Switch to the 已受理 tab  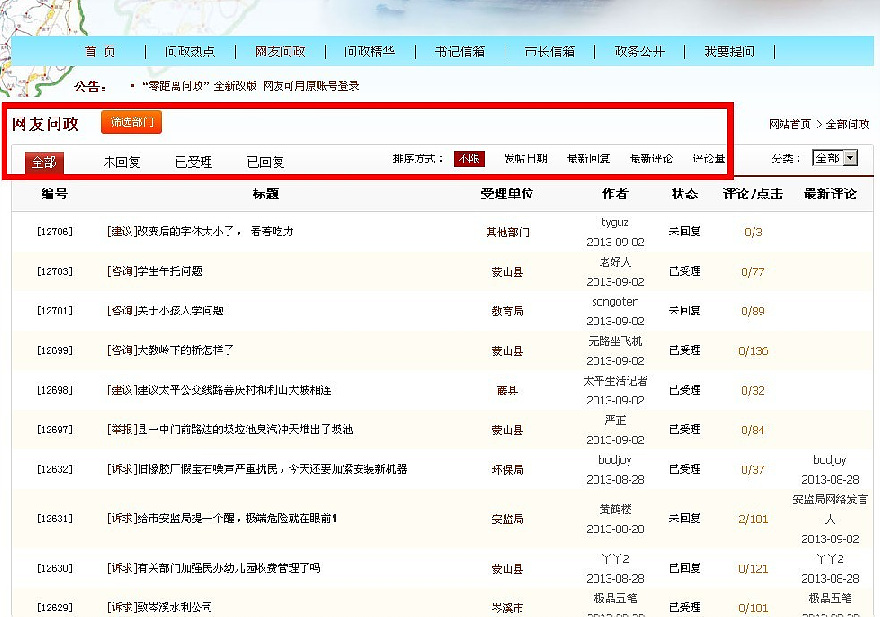[x=194, y=161]
